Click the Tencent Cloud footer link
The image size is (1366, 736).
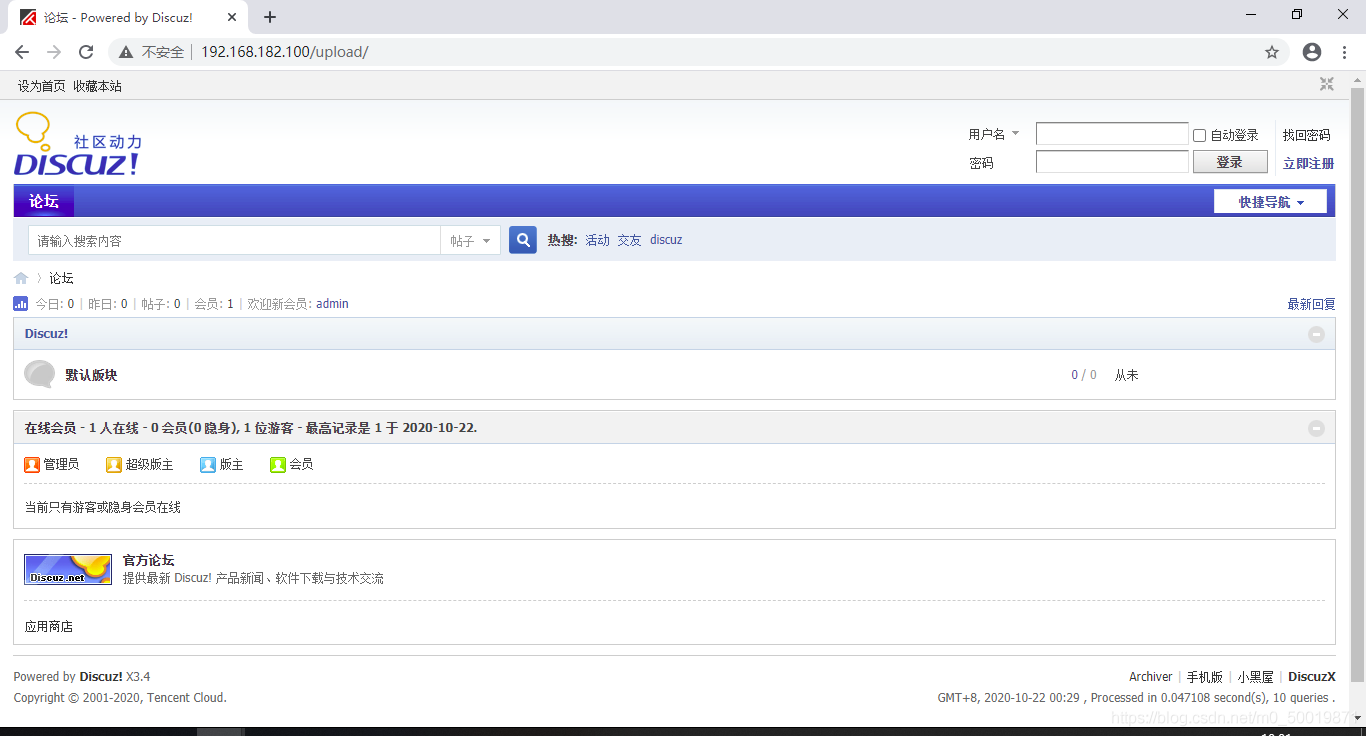click(186, 698)
